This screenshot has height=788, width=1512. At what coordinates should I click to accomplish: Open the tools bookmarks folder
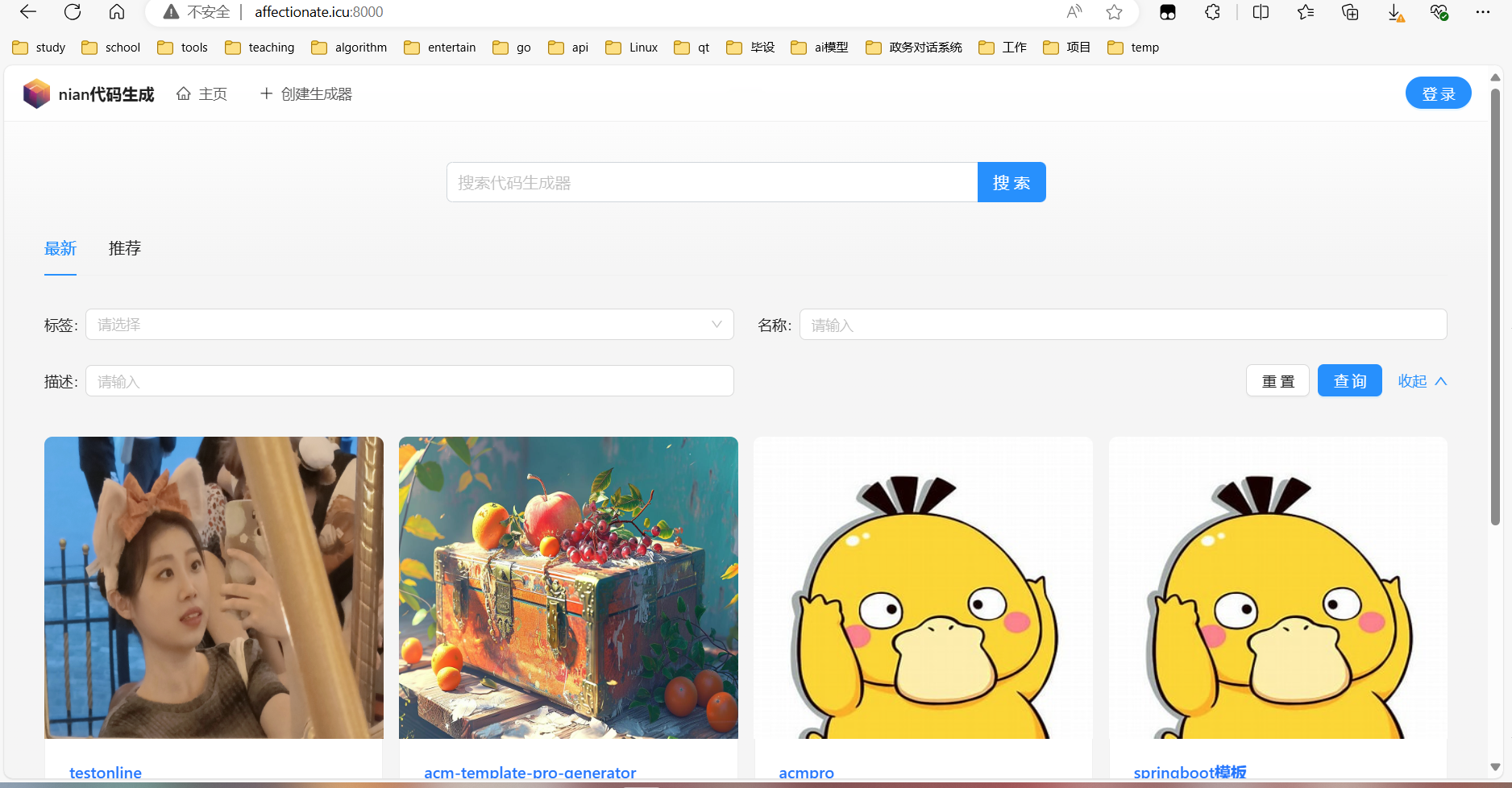click(x=183, y=48)
